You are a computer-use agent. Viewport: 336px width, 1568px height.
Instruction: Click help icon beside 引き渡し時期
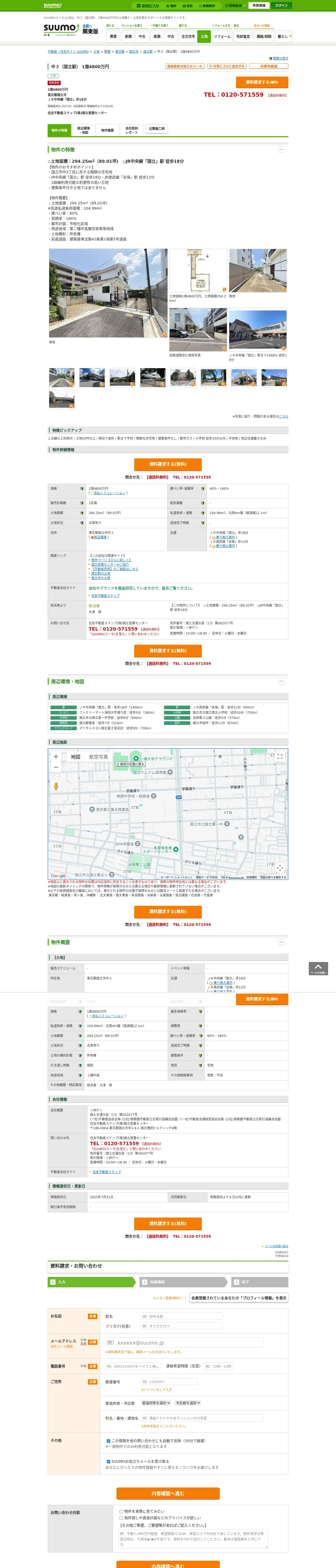pyautogui.click(x=79, y=1065)
